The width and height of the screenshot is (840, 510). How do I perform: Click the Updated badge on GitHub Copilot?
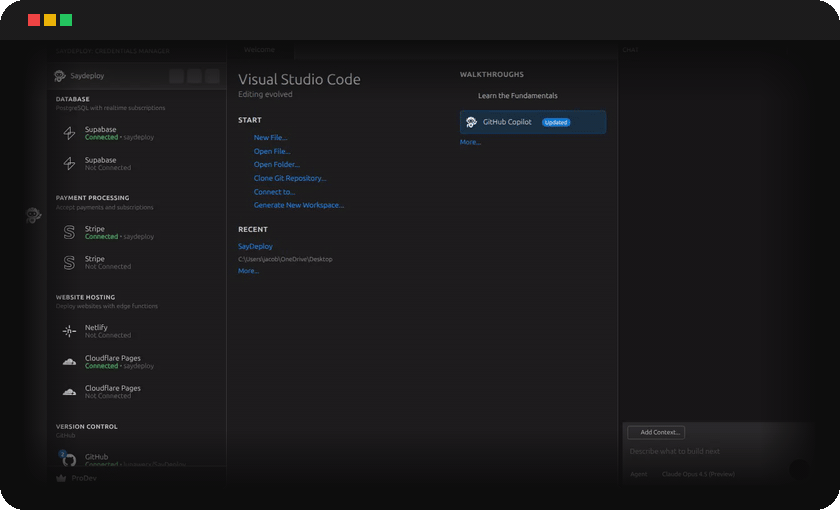click(556, 123)
